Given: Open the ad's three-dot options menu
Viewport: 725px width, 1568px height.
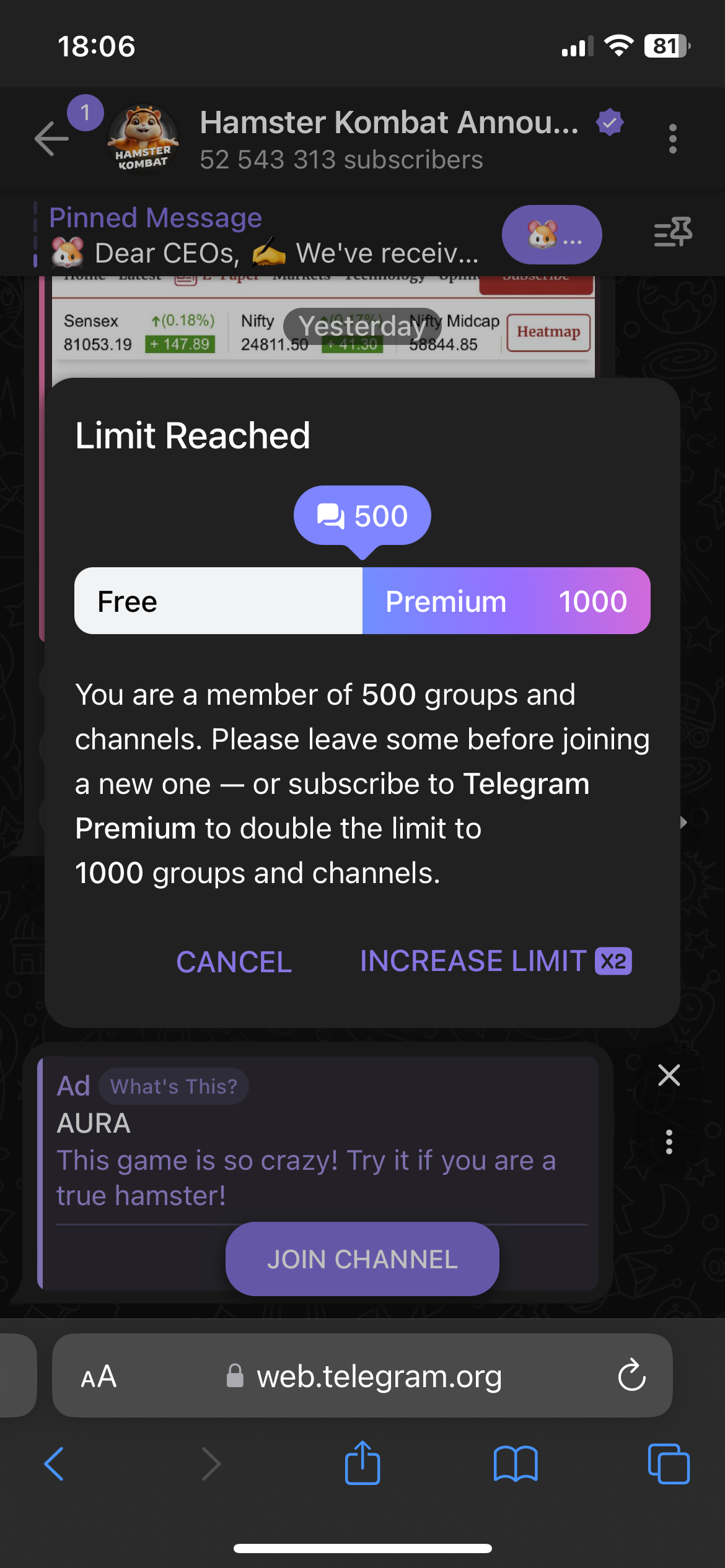Looking at the screenshot, I should click(669, 1141).
